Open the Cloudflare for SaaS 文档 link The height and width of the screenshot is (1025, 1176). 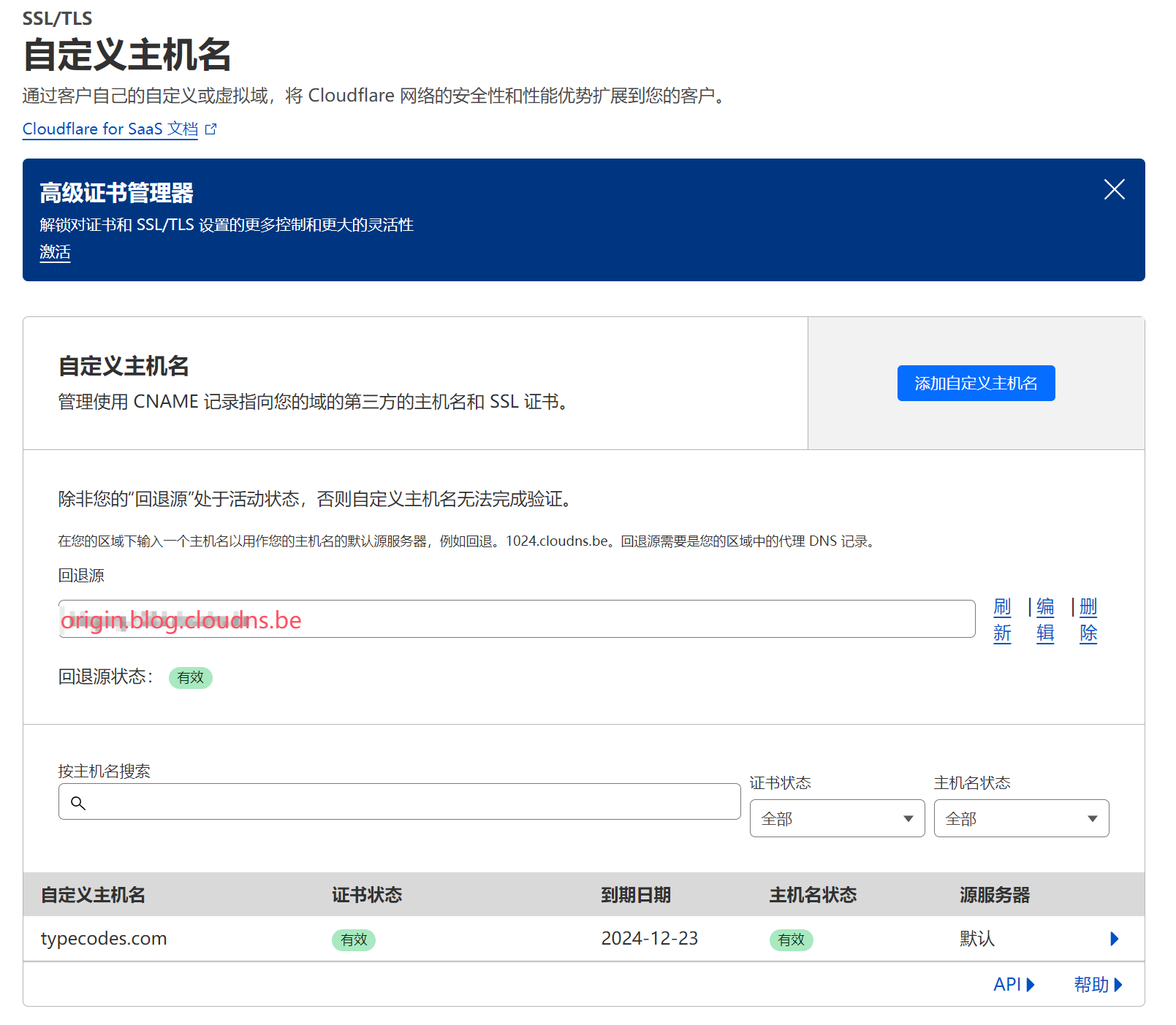point(110,129)
